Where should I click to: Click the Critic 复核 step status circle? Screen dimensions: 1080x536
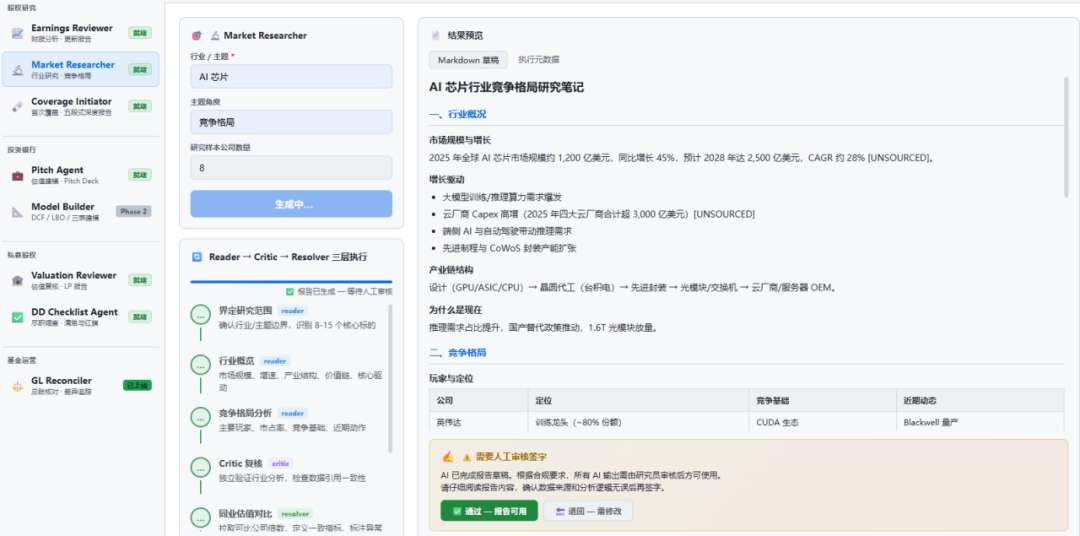point(200,468)
